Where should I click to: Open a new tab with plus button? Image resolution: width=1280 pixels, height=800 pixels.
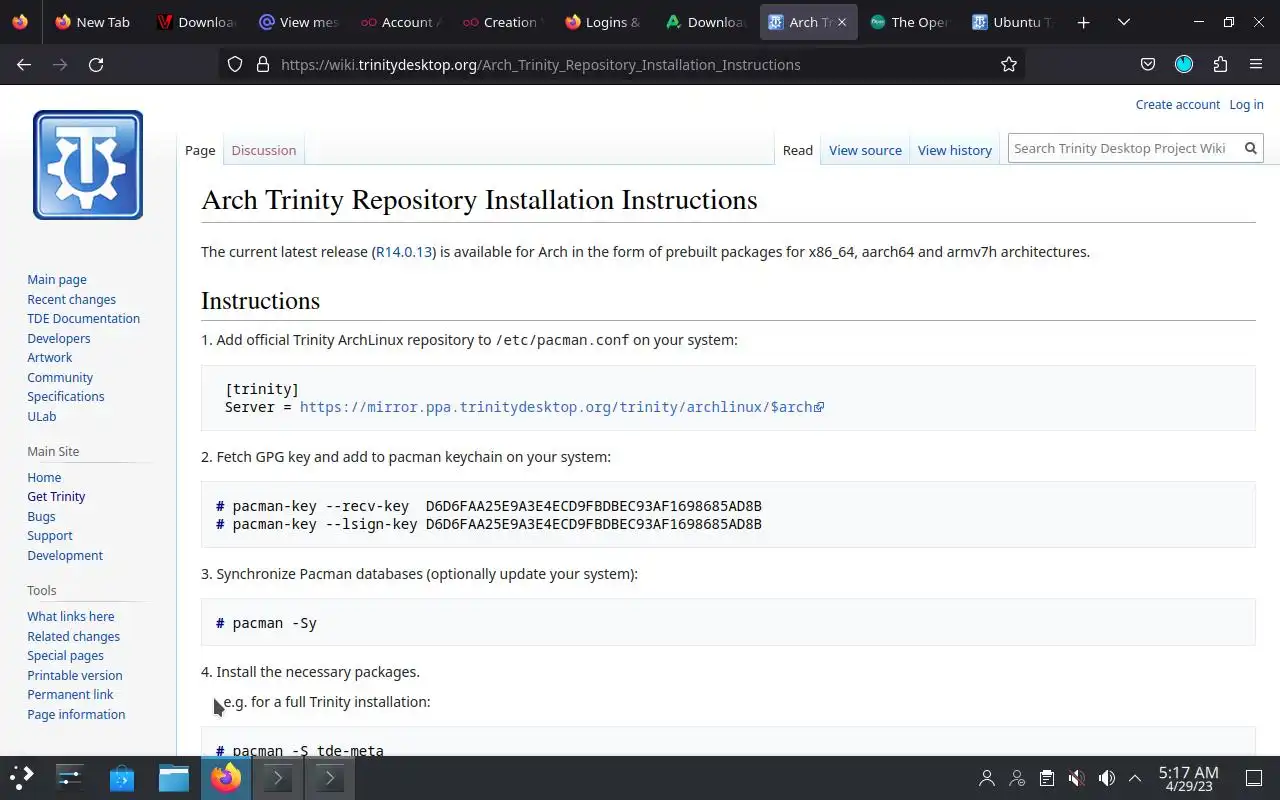[1083, 22]
